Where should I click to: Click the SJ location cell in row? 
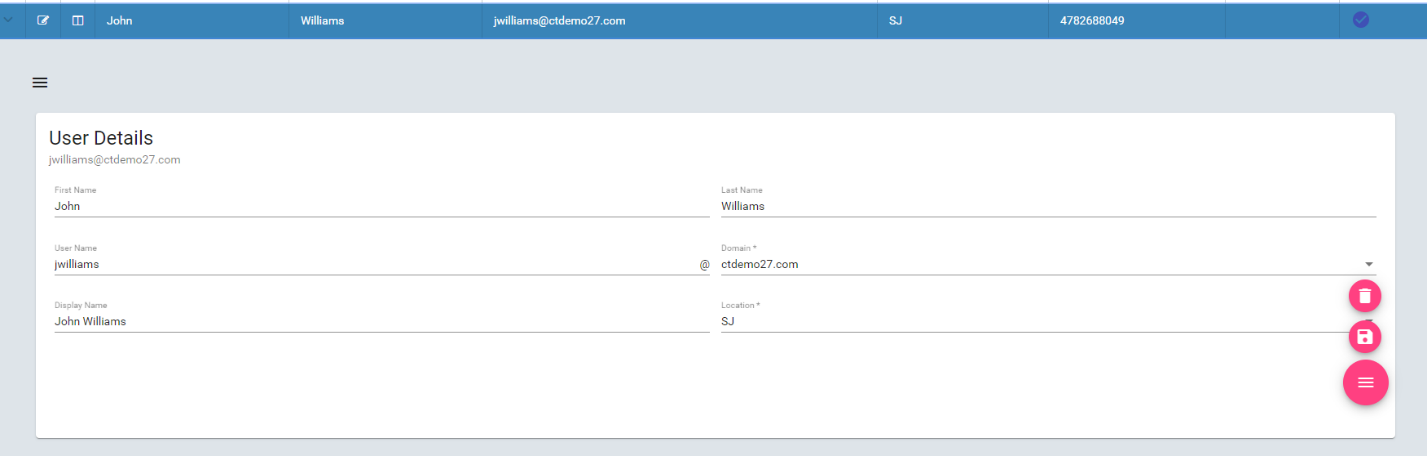(962, 20)
